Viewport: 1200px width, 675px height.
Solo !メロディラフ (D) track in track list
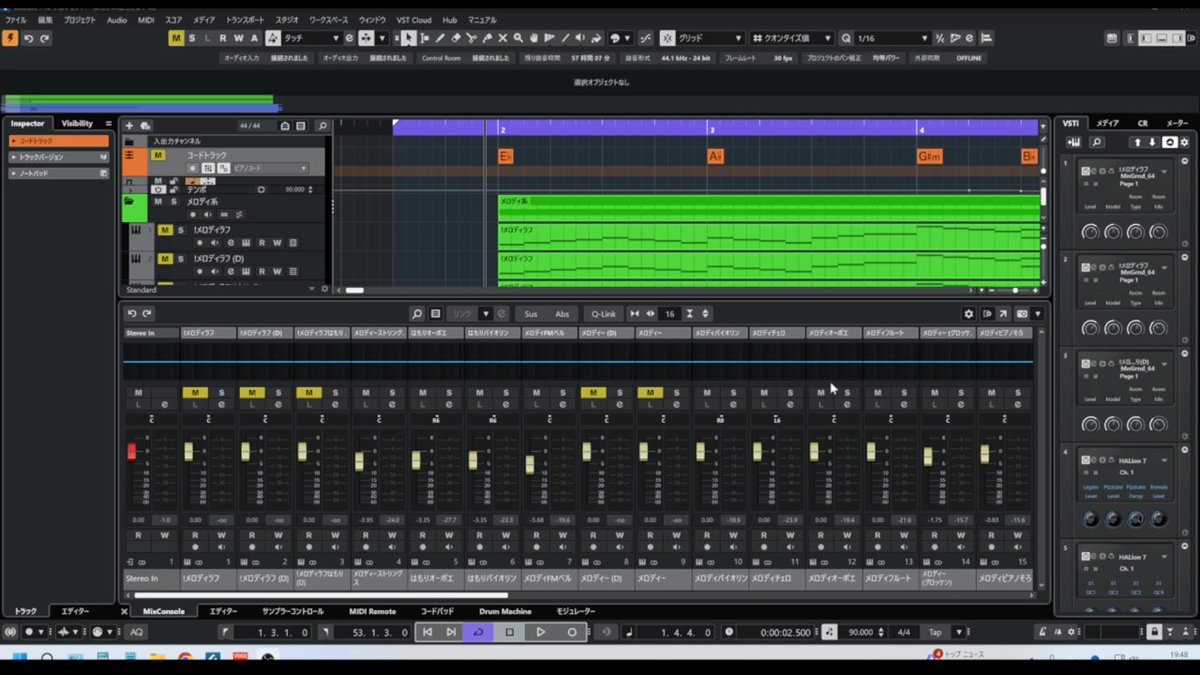[x=182, y=258]
